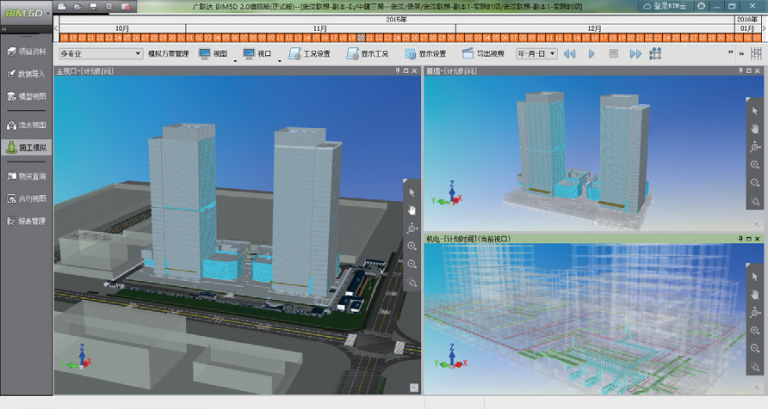
Task: Open the 年-月-日 date format dropdown
Action: coord(536,53)
